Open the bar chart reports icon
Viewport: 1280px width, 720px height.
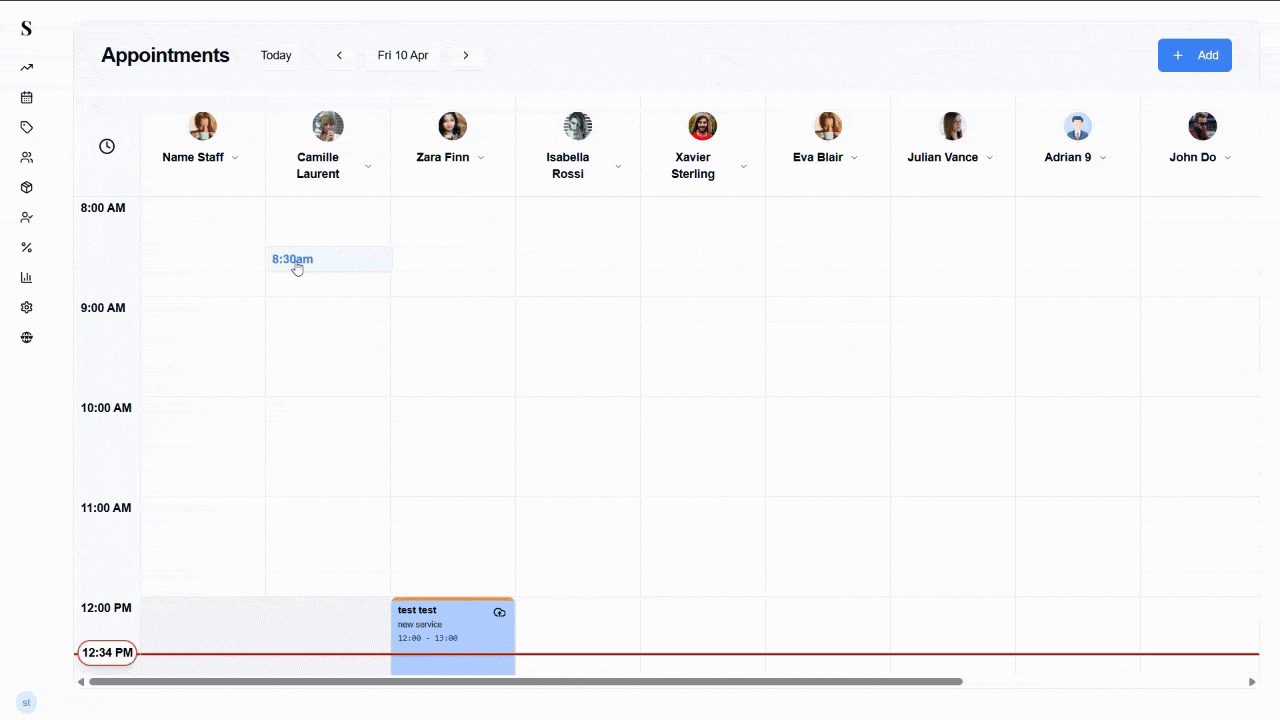coord(27,278)
